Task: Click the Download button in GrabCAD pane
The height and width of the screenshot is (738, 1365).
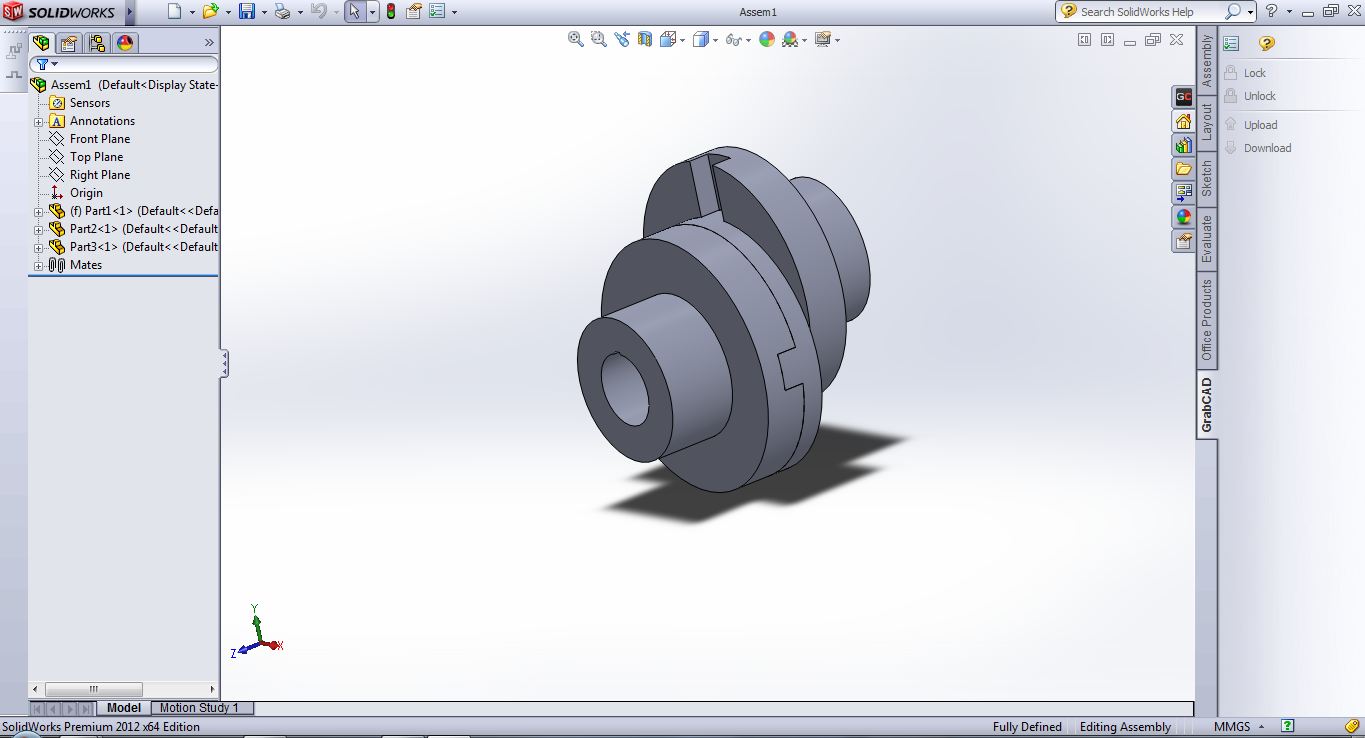Action: pos(1258,148)
